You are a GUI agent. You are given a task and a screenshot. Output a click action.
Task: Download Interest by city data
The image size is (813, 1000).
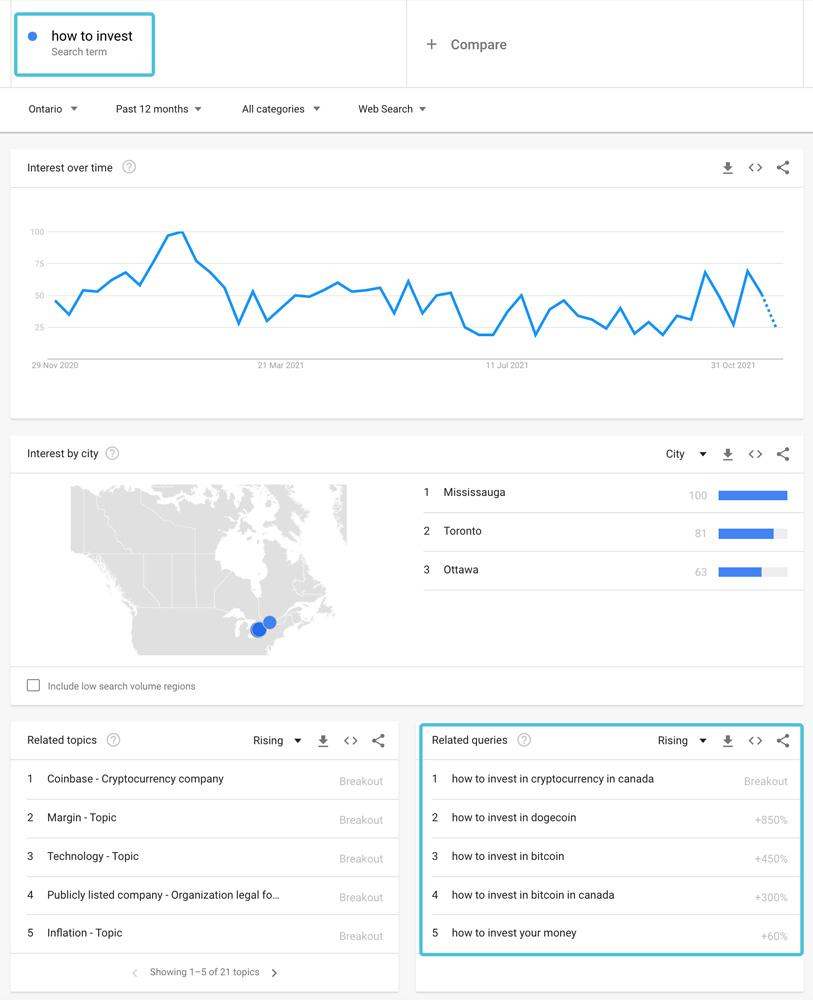(728, 454)
